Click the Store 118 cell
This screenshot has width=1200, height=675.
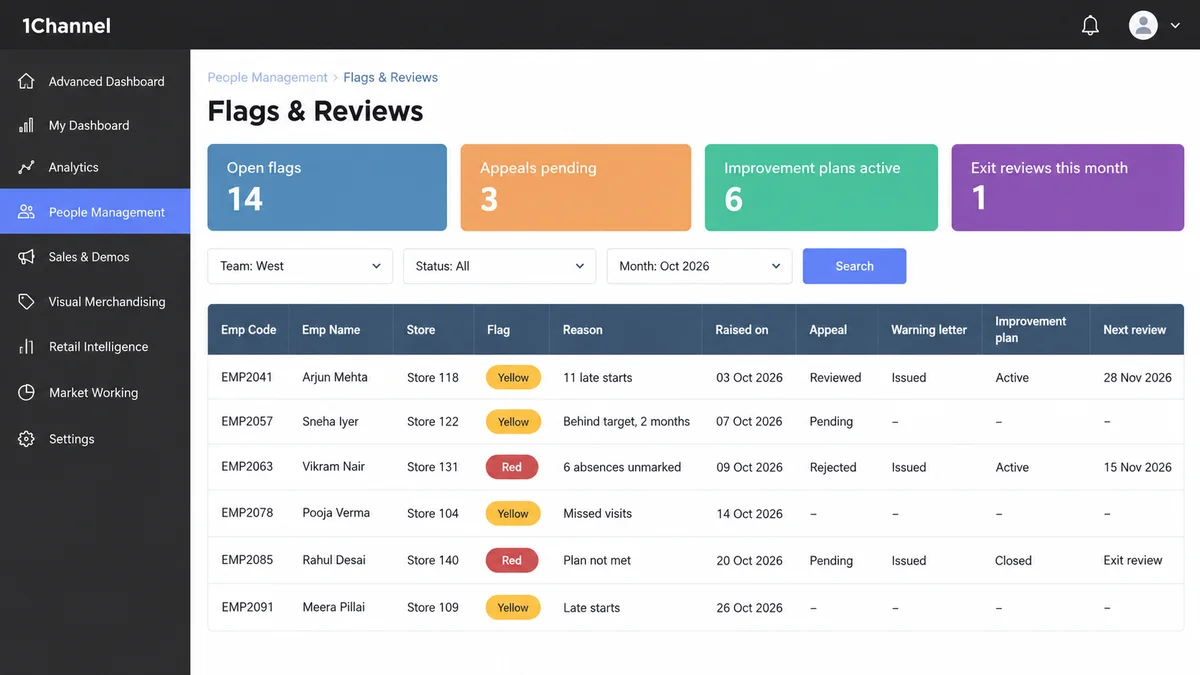click(433, 378)
